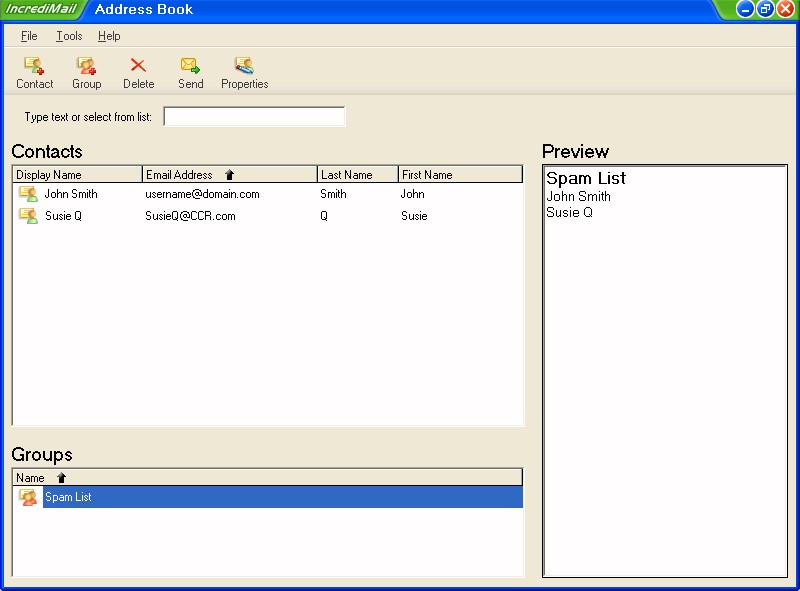
Task: Click the search text input field
Action: [254, 117]
